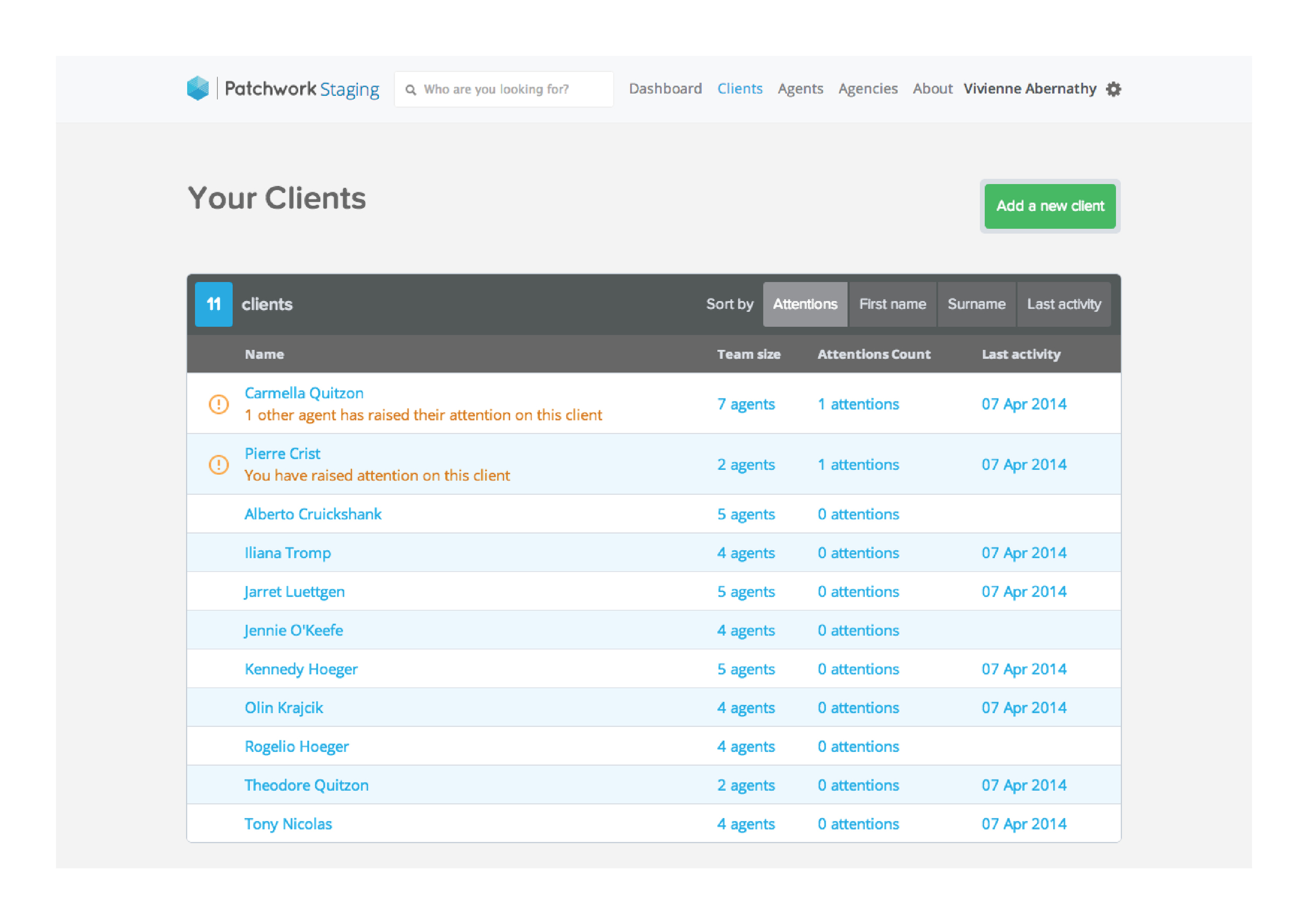
Task: Open client Tony Nicolas
Action: (288, 824)
